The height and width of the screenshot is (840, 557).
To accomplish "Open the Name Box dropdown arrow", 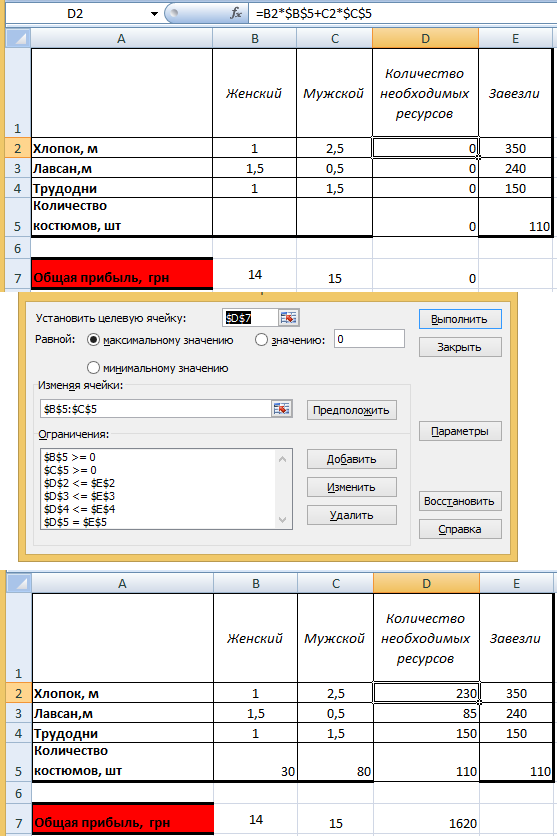I will tap(154, 14).
